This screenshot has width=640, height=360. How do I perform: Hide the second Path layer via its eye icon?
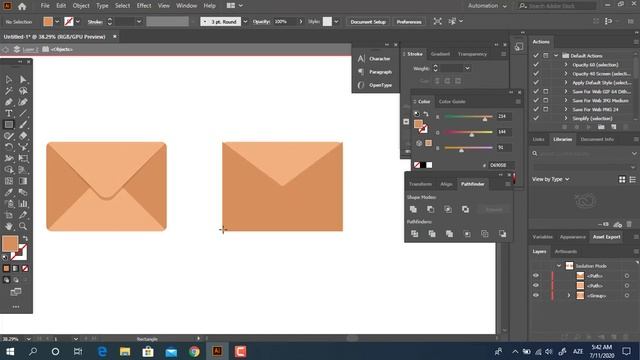point(536,286)
